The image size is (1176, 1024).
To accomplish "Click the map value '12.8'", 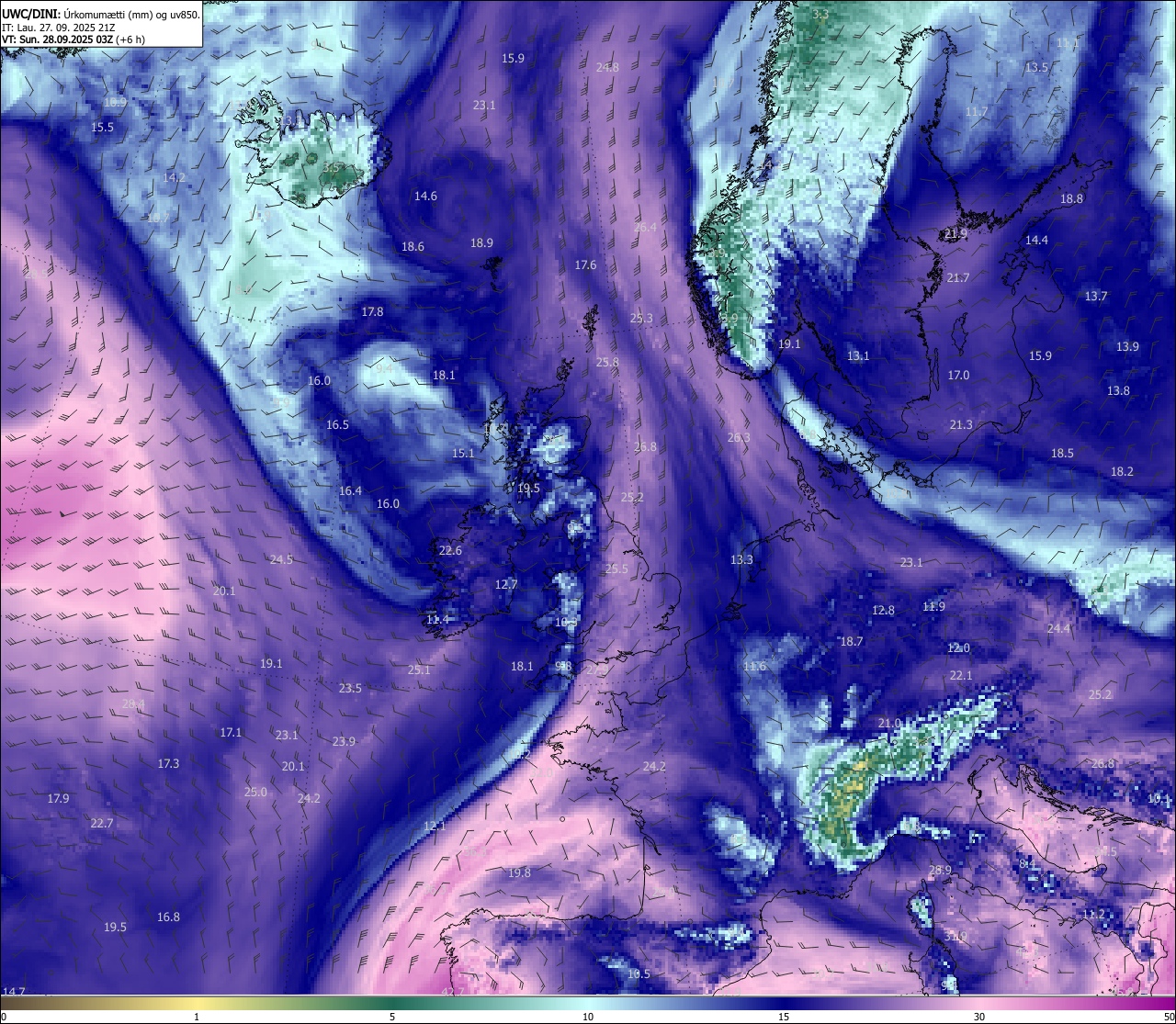I will pyautogui.click(x=883, y=611).
